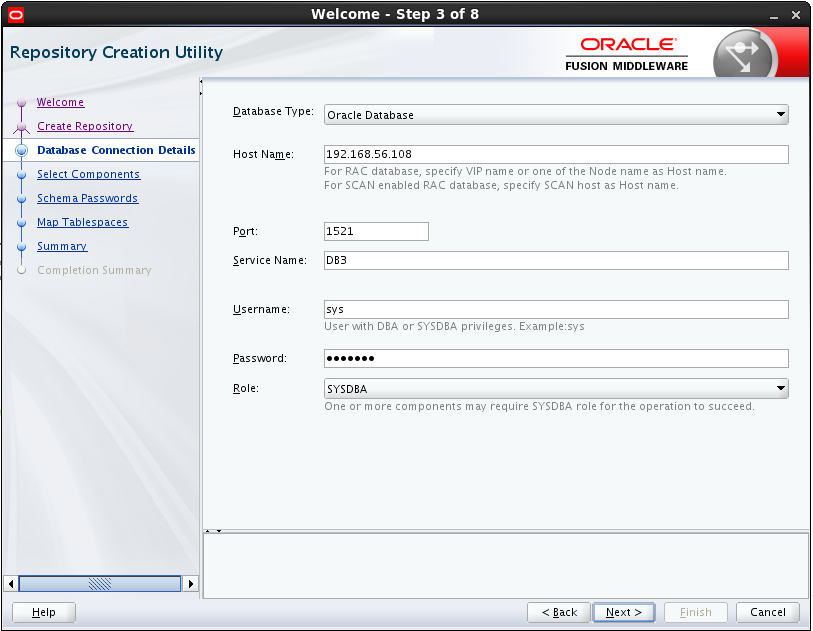Click the Host Name input field
This screenshot has width=813, height=631.
[x=556, y=154]
